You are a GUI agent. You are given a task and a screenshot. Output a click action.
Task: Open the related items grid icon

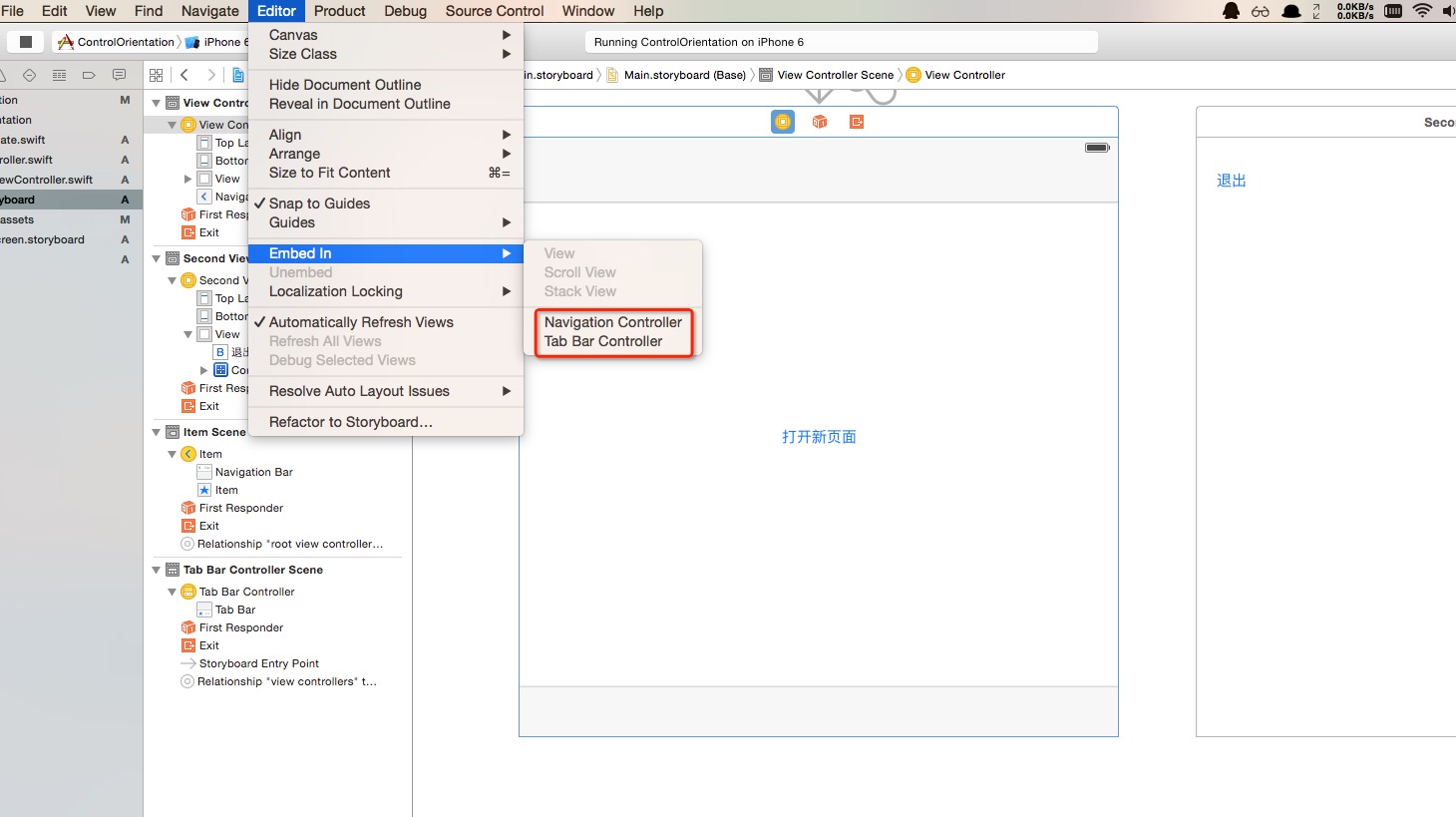157,75
